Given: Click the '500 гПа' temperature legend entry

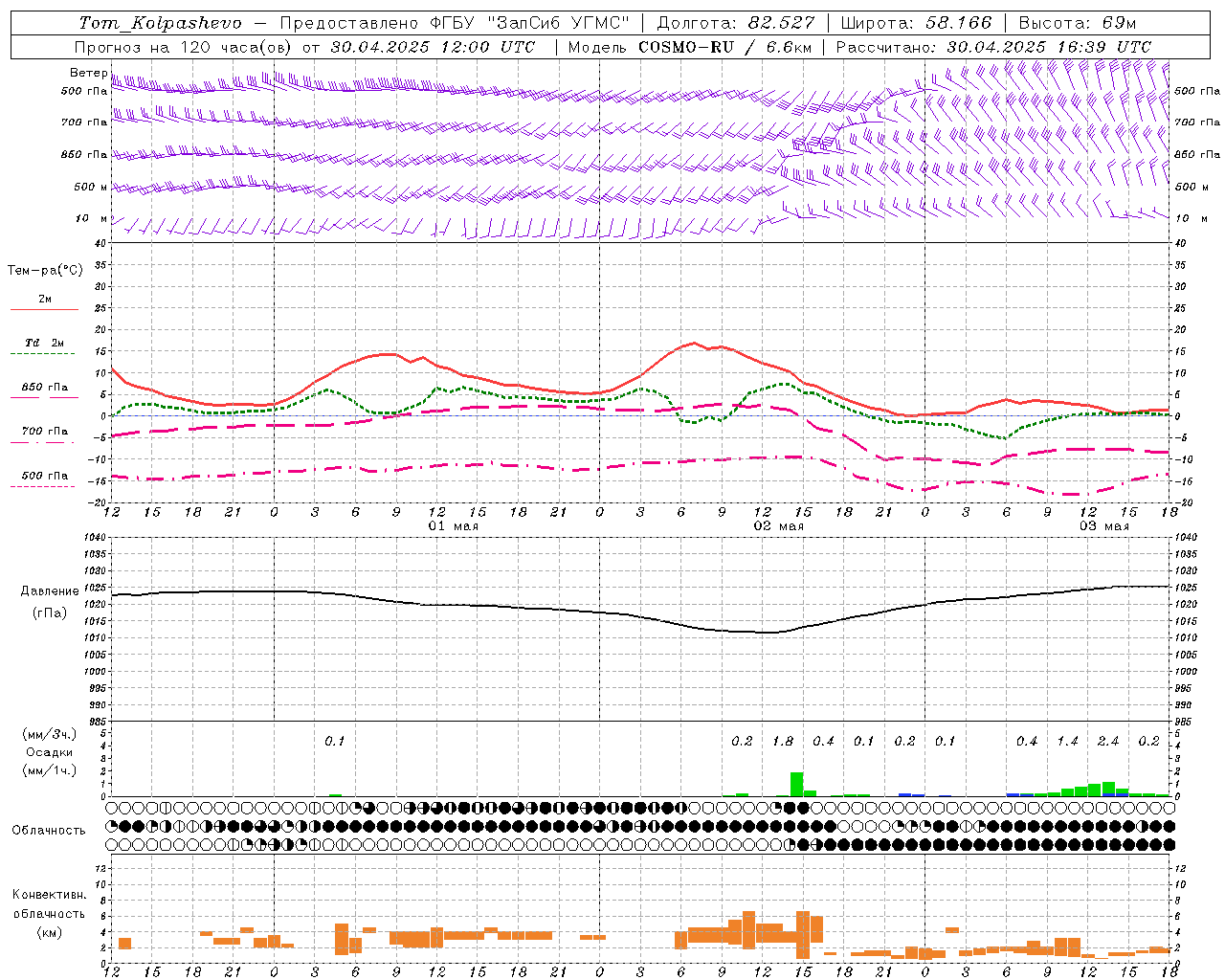Looking at the screenshot, I should point(44,476).
